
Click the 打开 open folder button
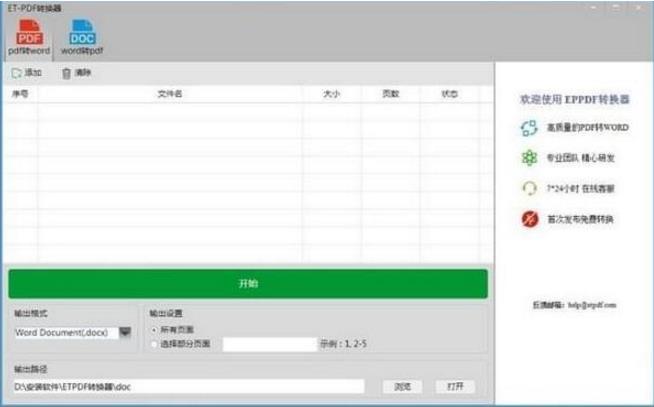455,386
